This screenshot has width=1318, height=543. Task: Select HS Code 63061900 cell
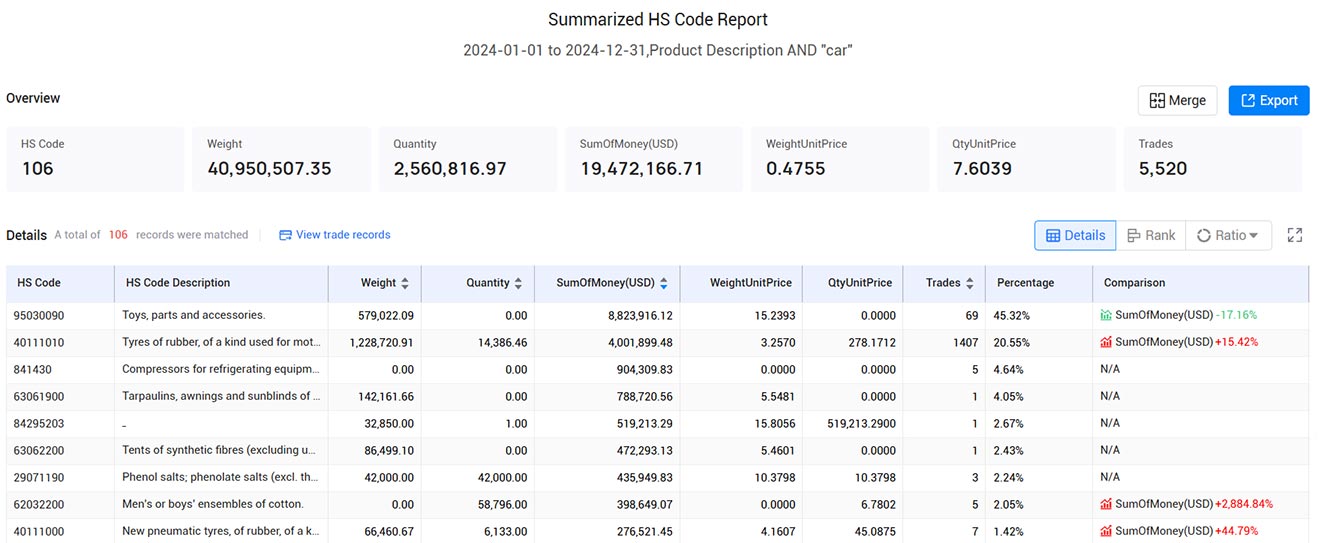(60, 396)
